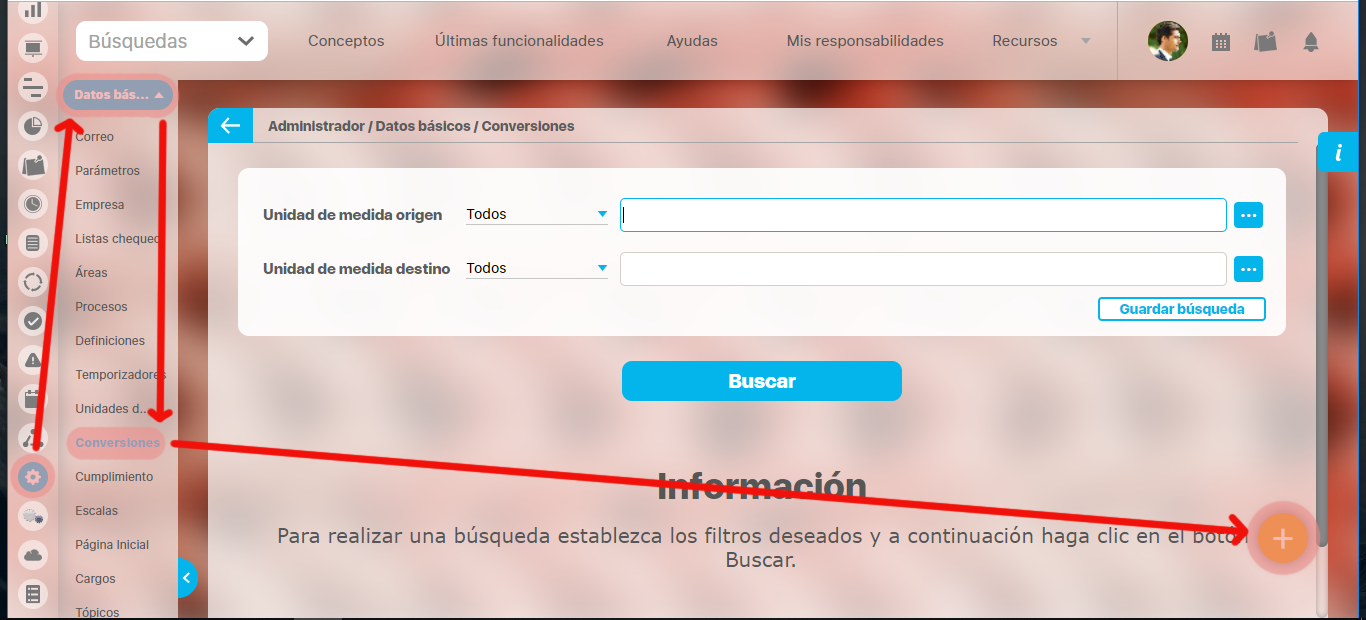Screen dimensions: 1366x620
Task: Click the blue info panel tab
Action: coord(1337,152)
